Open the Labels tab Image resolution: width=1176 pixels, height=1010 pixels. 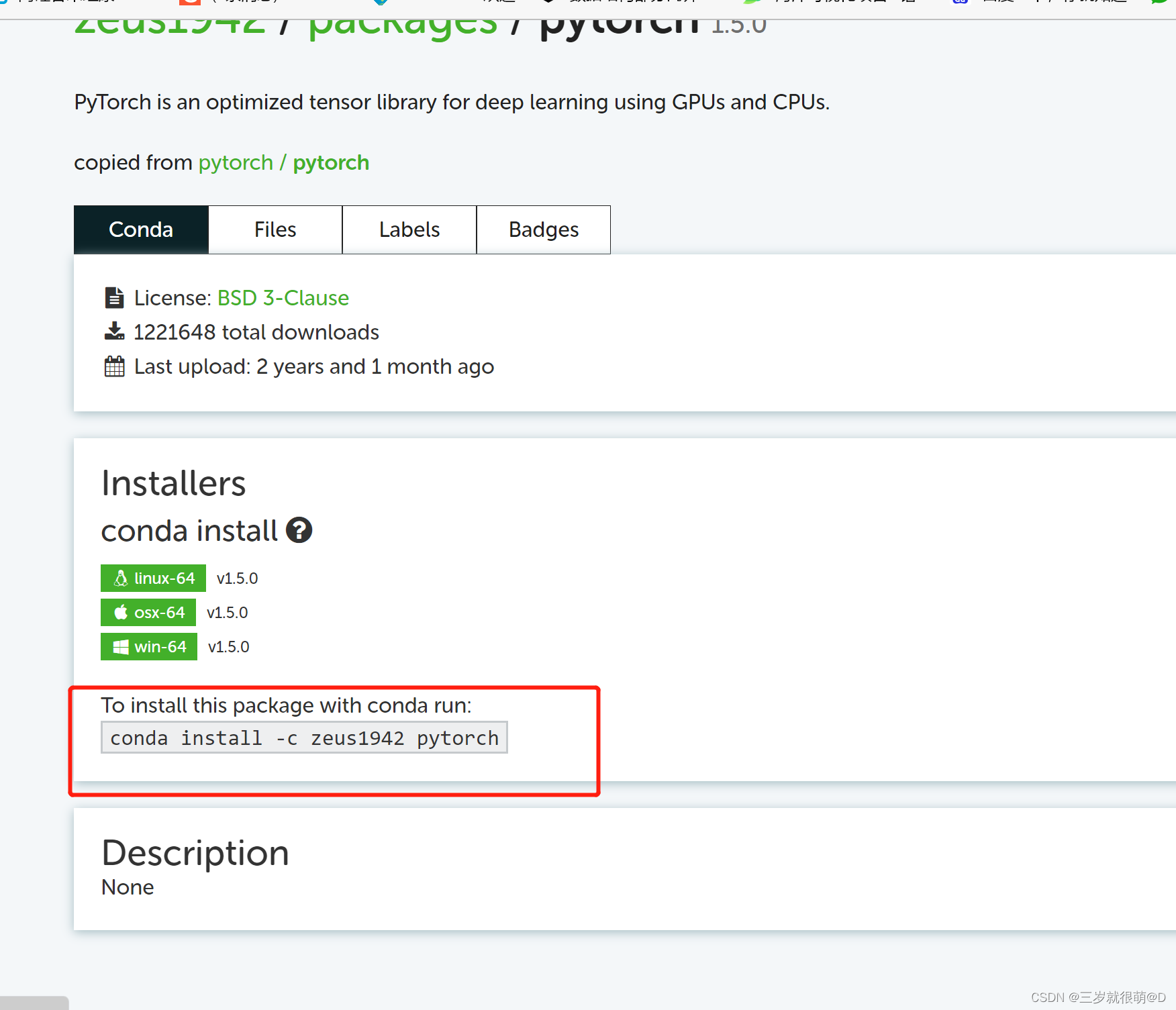coord(409,230)
